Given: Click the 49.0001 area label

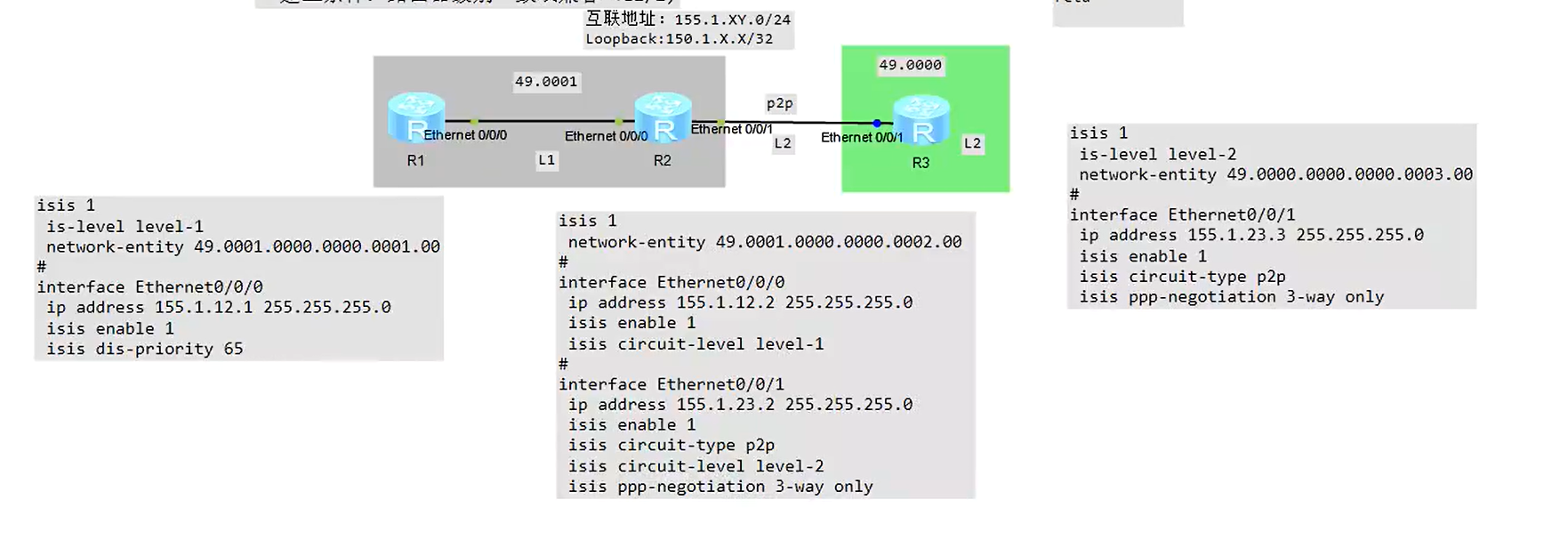Looking at the screenshot, I should [x=546, y=82].
